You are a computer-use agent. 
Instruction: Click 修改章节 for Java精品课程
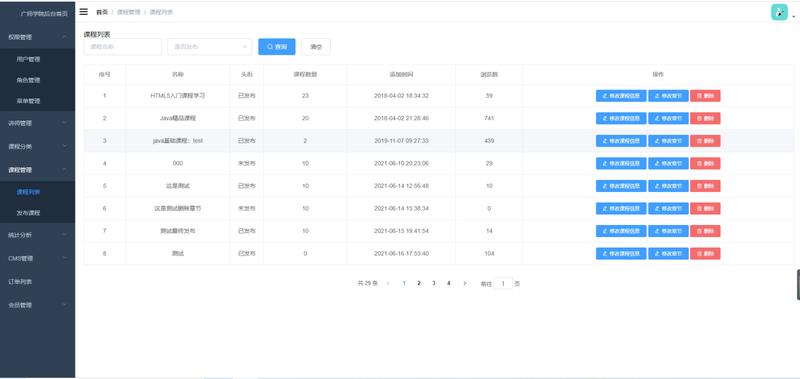click(x=668, y=118)
